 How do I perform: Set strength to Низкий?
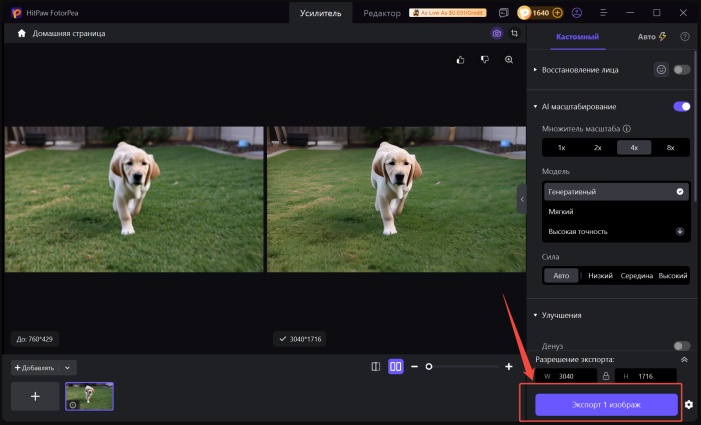600,276
